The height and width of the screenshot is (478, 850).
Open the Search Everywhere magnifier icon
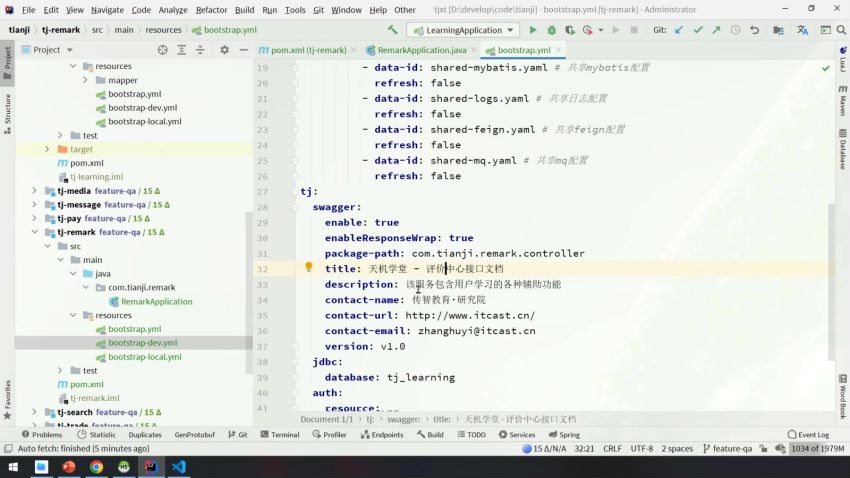tap(841, 30)
